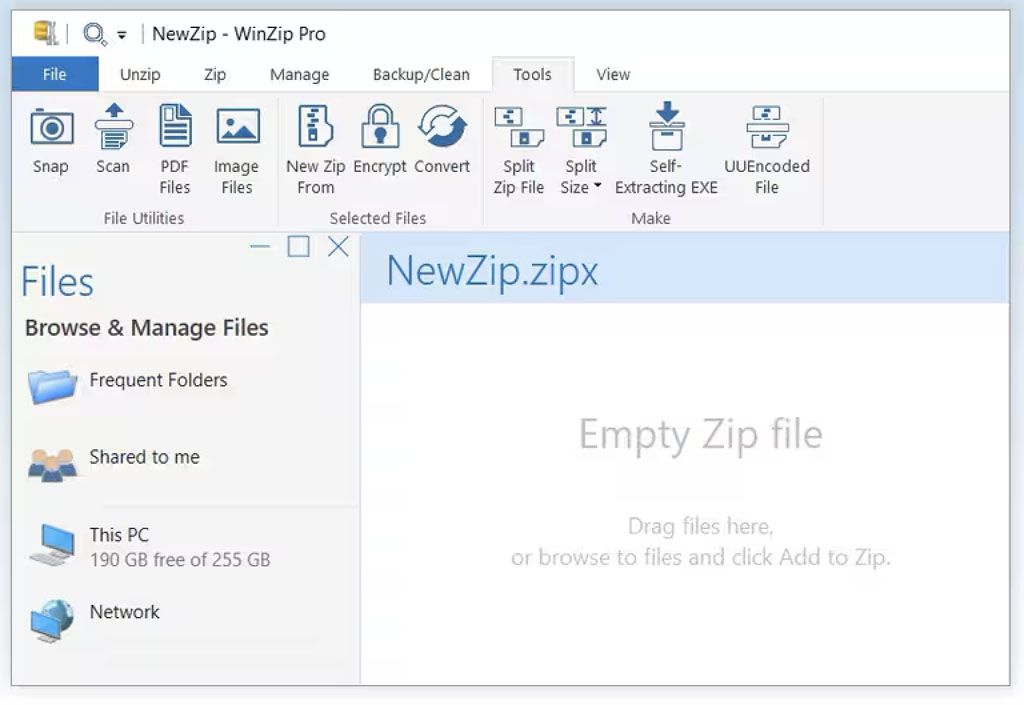Click the Snap camera icon
The image size is (1024, 705).
tap(51, 127)
